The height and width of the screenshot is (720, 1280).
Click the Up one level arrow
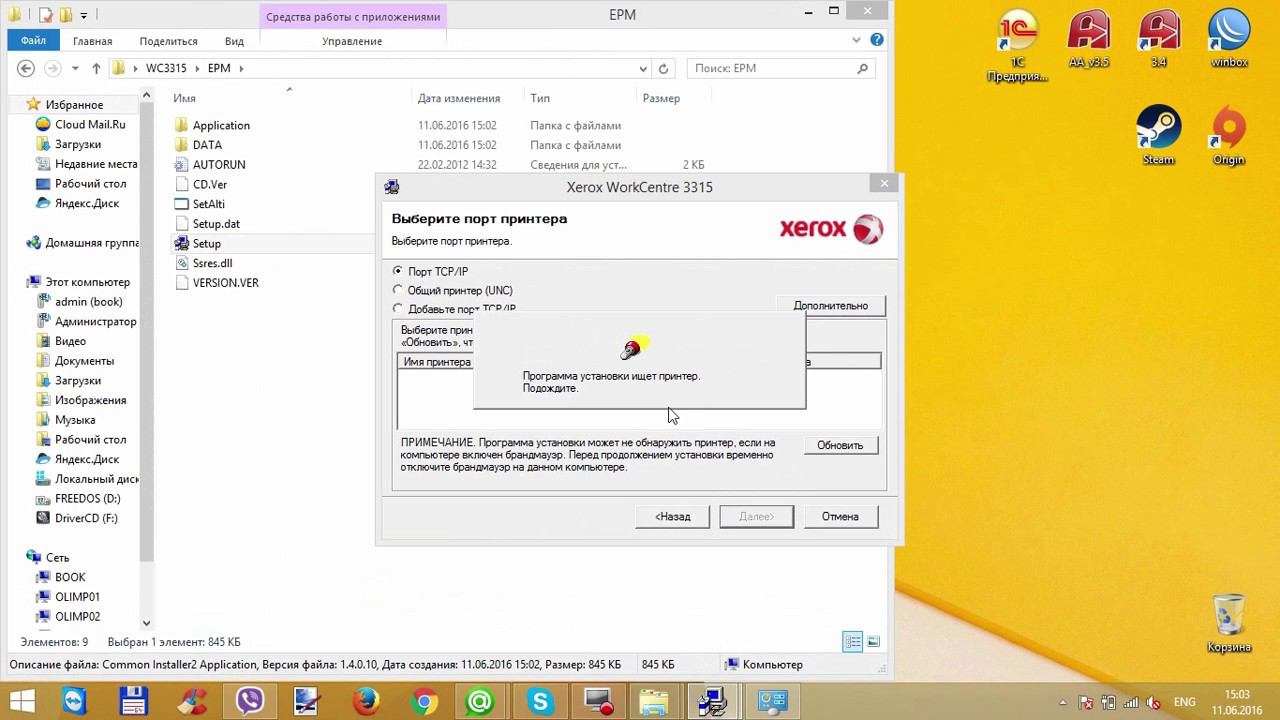point(96,68)
